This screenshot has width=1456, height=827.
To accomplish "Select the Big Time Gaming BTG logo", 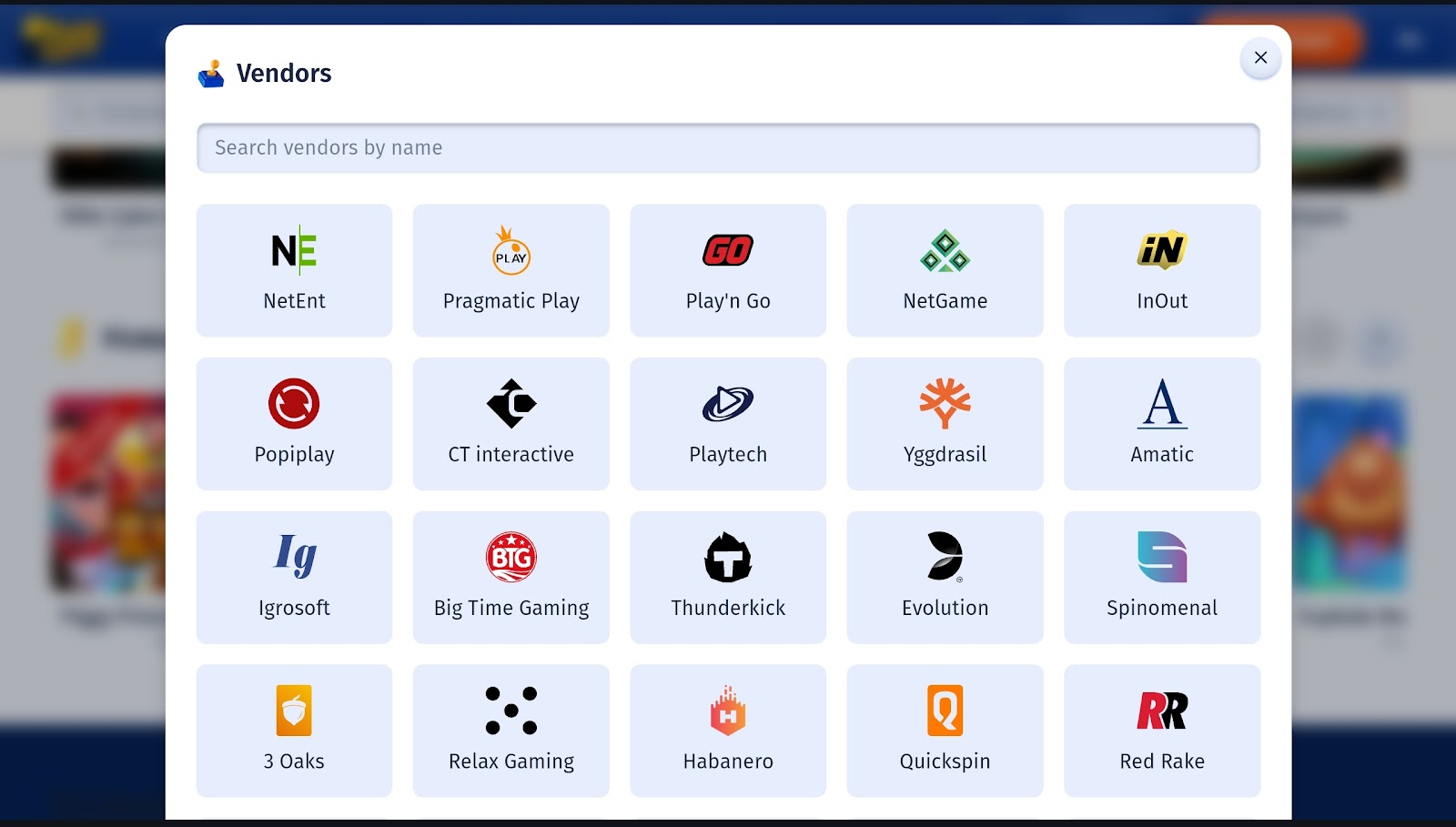I will (511, 557).
